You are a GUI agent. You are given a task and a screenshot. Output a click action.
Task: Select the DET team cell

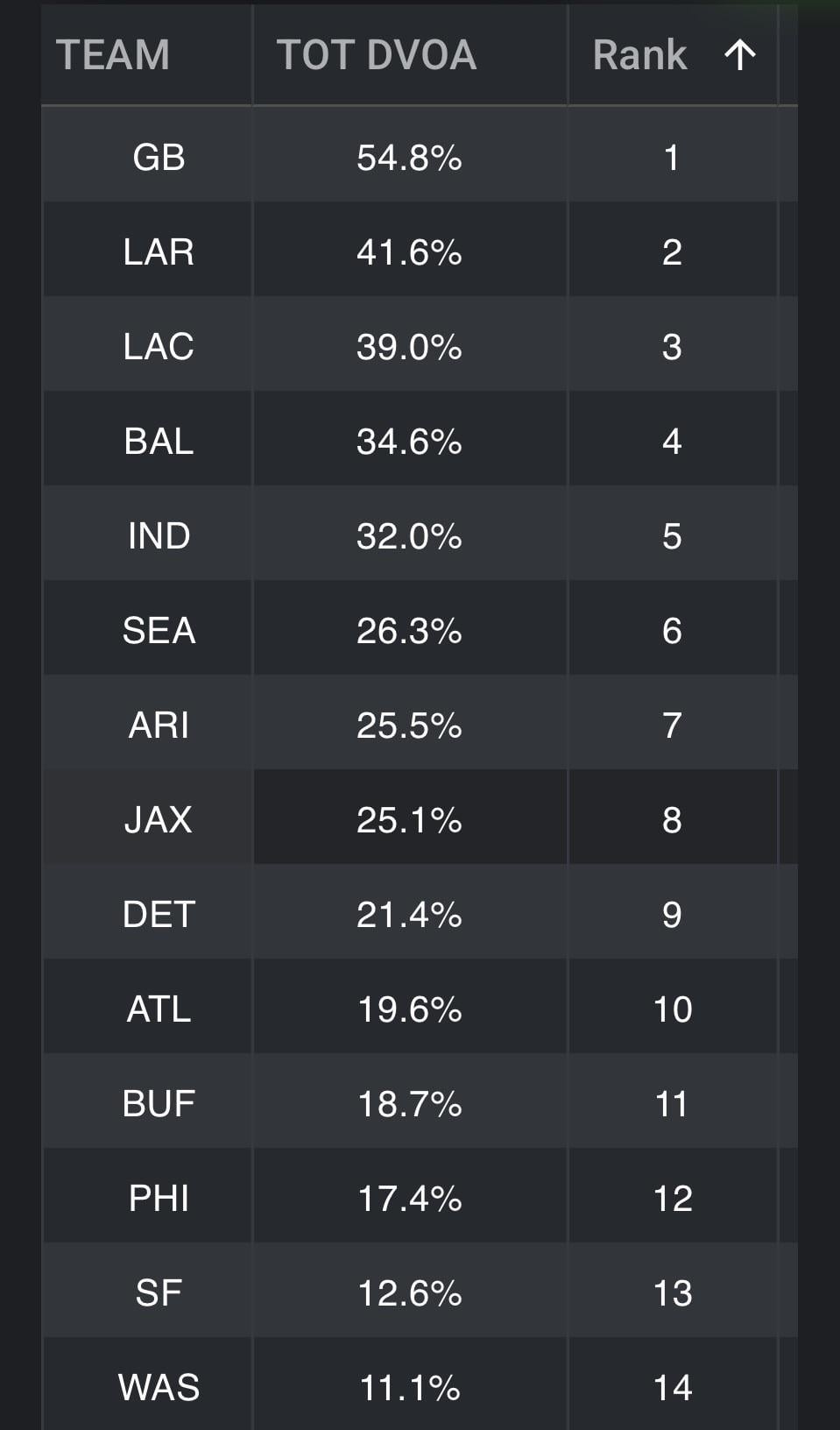[159, 915]
